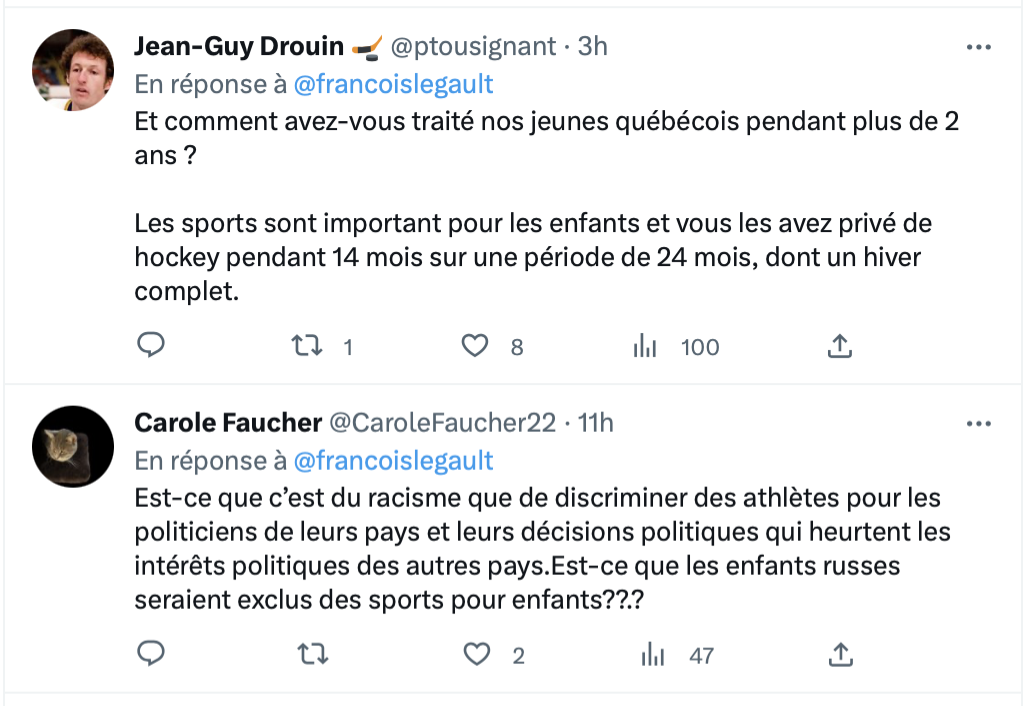Open Carole Faucher's cat avatar

(73, 446)
